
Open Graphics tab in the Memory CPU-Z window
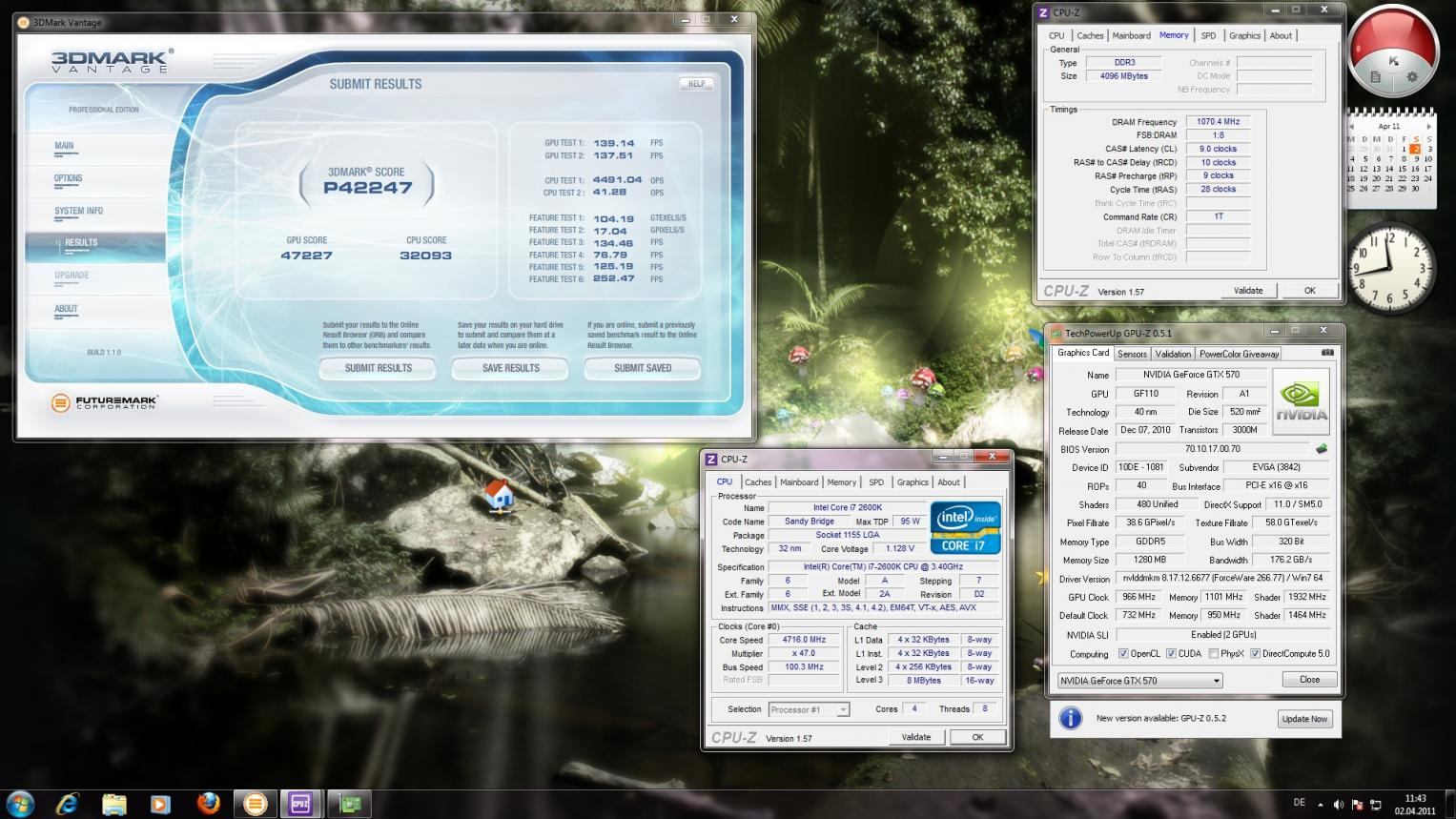pyautogui.click(x=1244, y=36)
